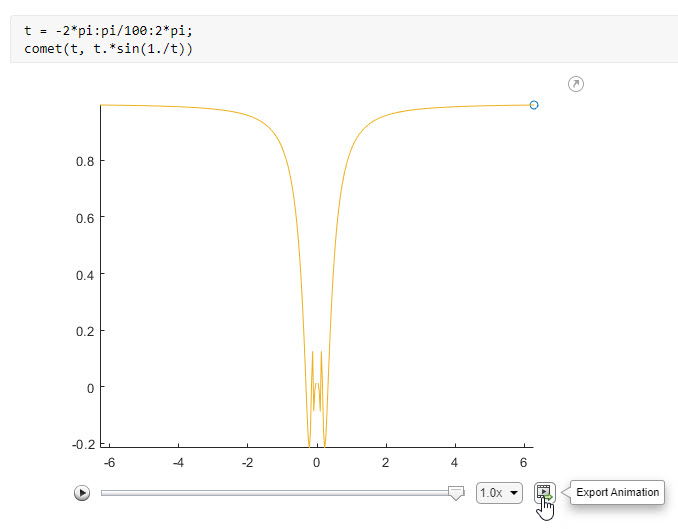Click x-axis tick label -4

click(x=178, y=463)
